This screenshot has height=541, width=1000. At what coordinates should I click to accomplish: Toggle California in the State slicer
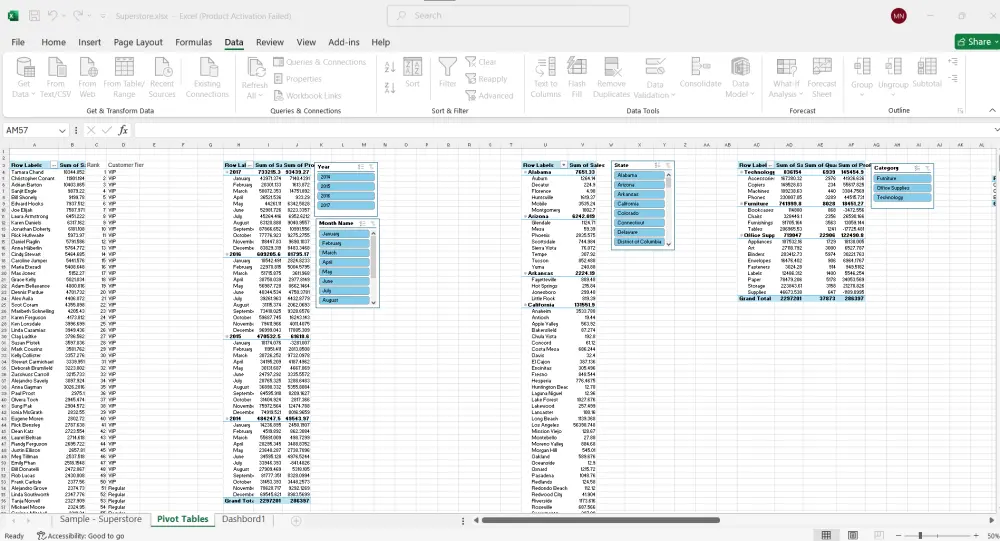click(x=639, y=204)
